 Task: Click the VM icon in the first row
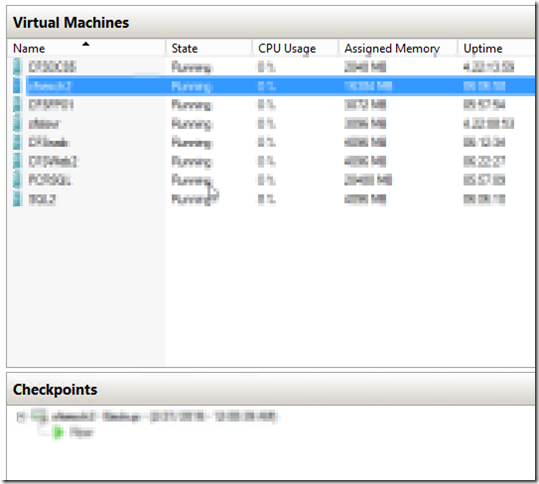(x=17, y=67)
